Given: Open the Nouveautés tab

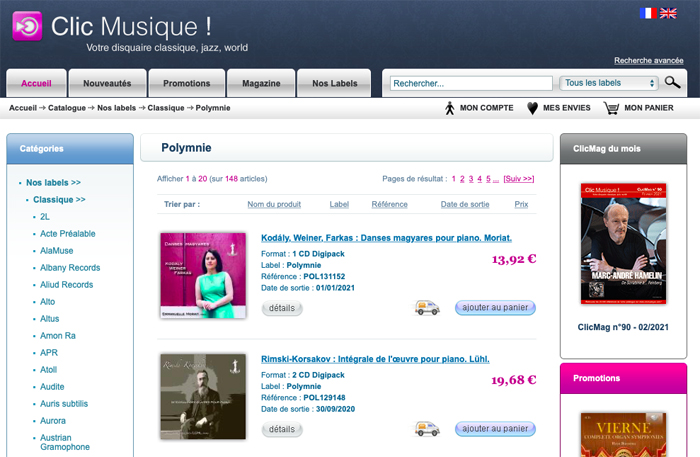Looking at the screenshot, I should coord(107,83).
